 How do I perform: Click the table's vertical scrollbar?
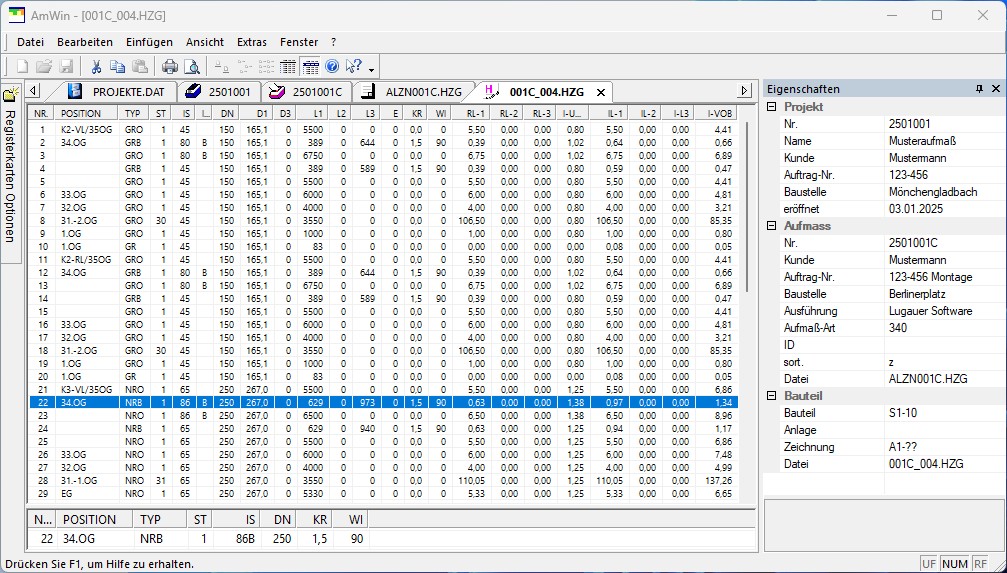[x=747, y=207]
